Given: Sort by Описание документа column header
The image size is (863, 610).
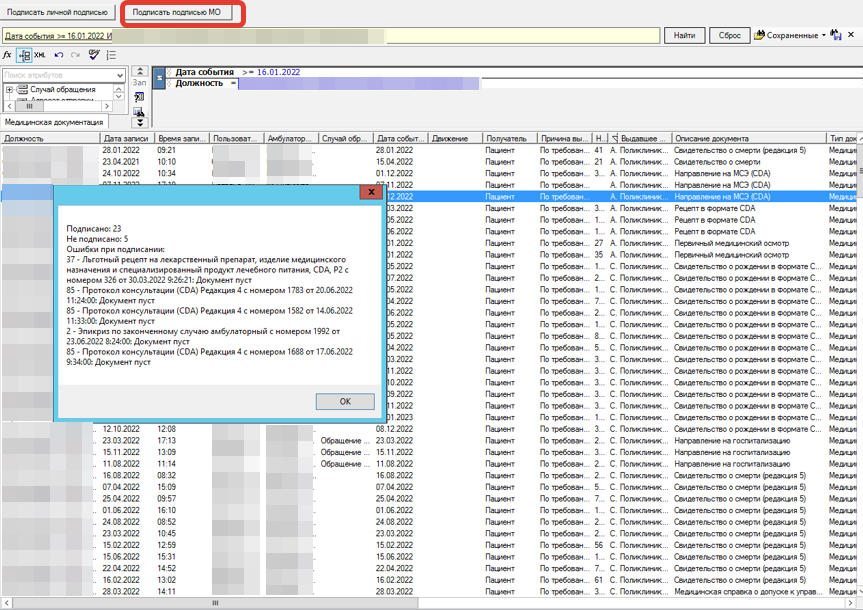Looking at the screenshot, I should 749,139.
